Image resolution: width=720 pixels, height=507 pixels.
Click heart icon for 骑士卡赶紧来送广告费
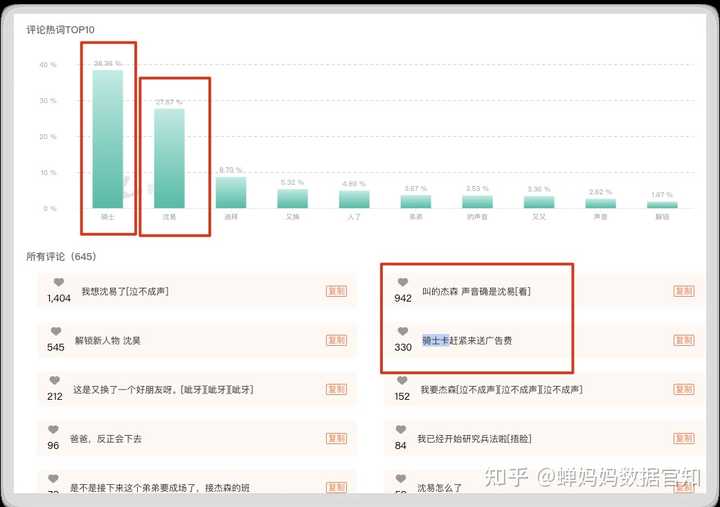click(403, 331)
